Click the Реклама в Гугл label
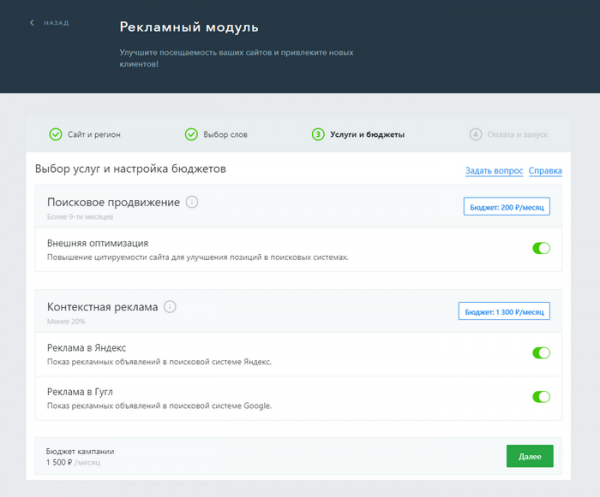600x497 pixels. (80, 391)
